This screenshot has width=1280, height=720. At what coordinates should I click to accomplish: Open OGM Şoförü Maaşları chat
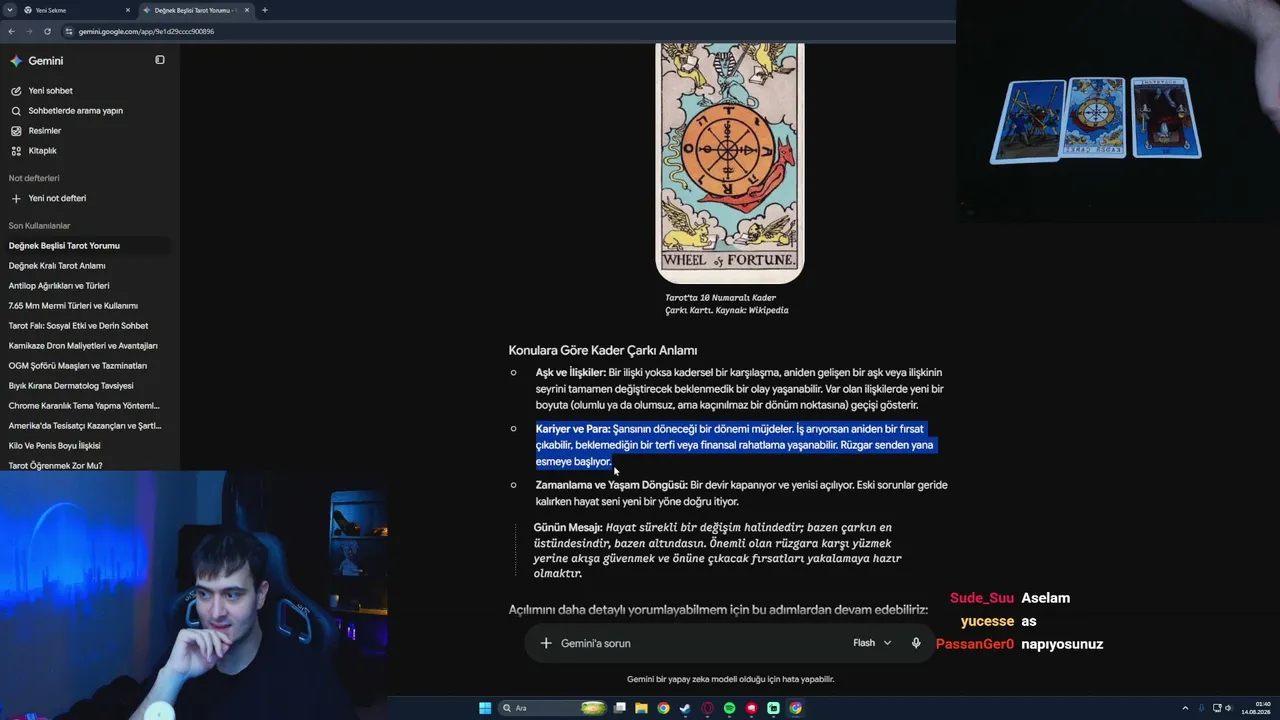78,366
